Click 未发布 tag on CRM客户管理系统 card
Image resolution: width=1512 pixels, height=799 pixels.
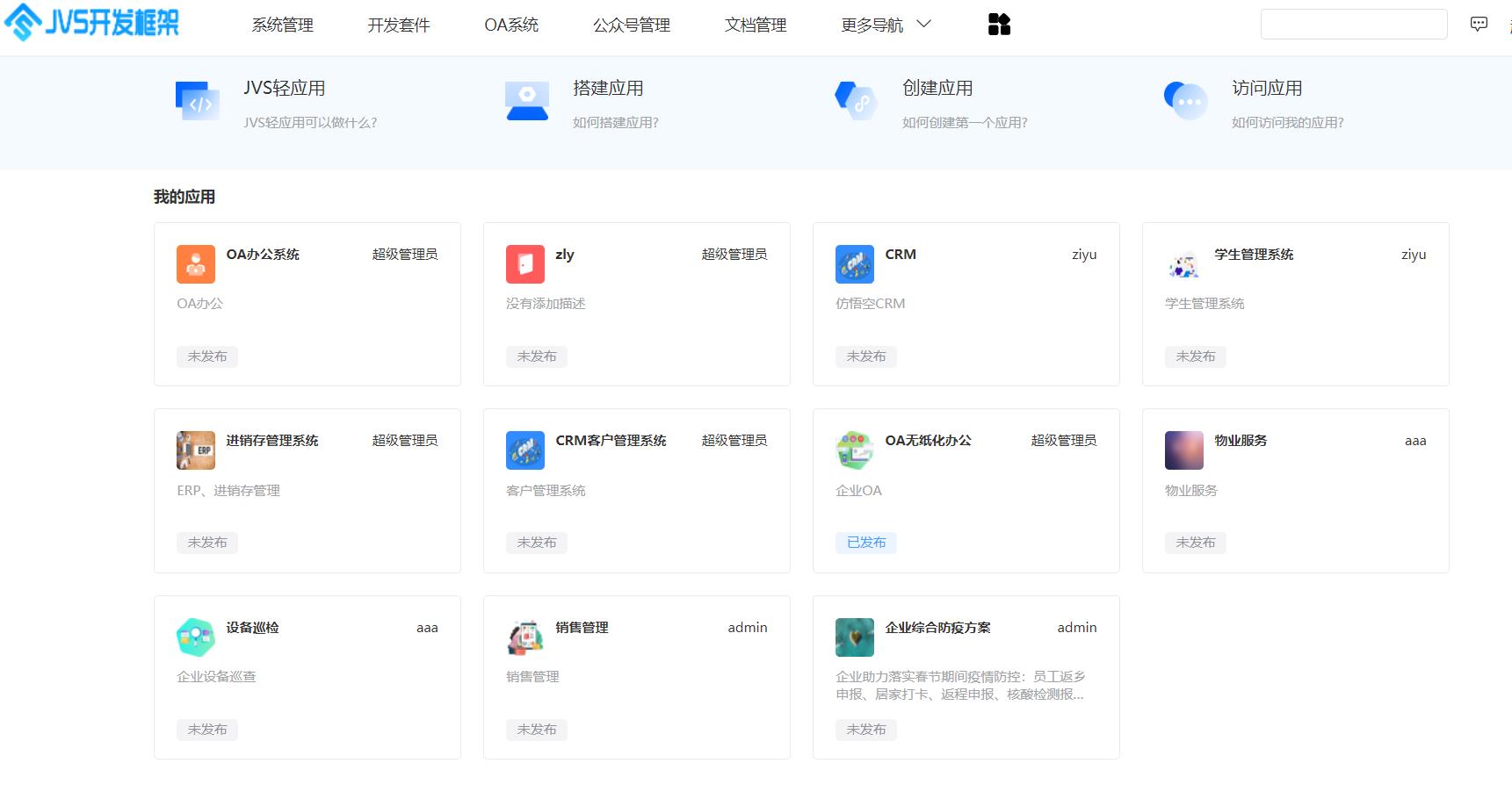[x=537, y=543]
